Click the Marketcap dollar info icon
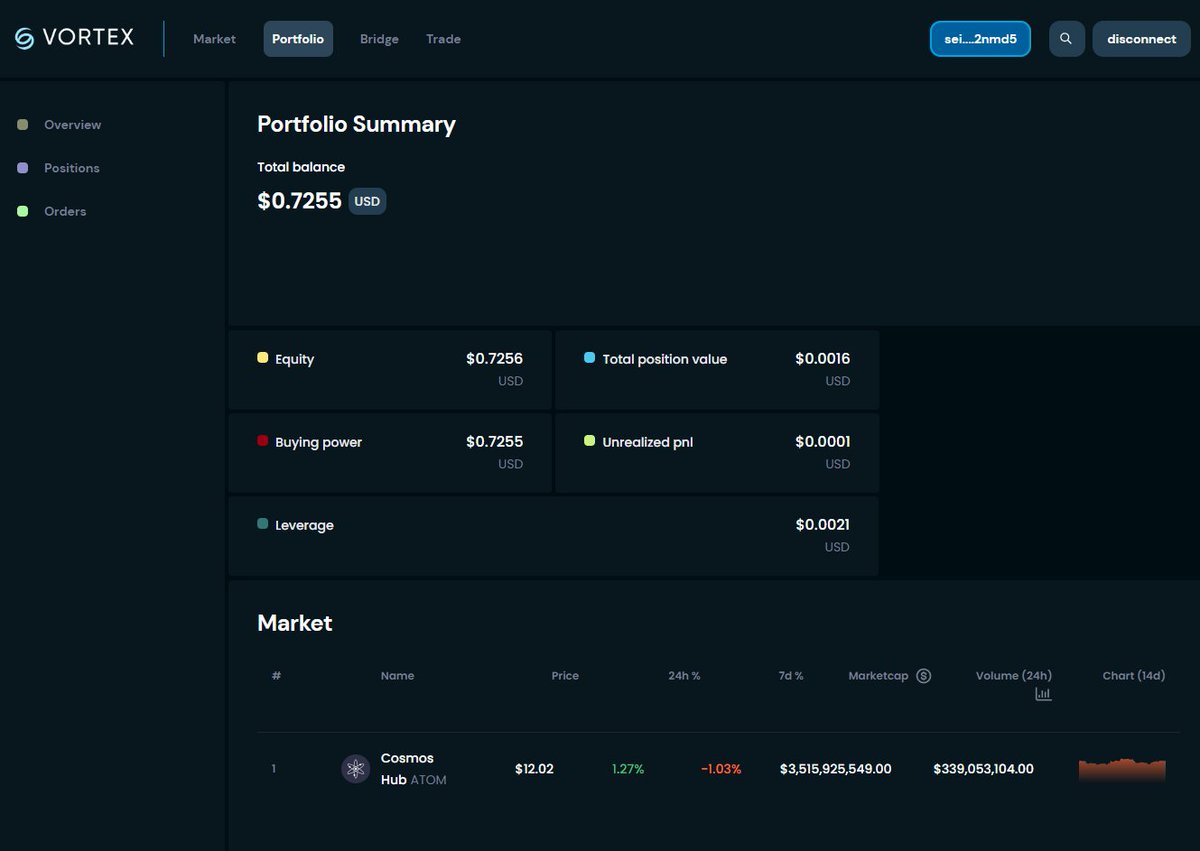Screen dimensions: 1200x851 click(924, 676)
